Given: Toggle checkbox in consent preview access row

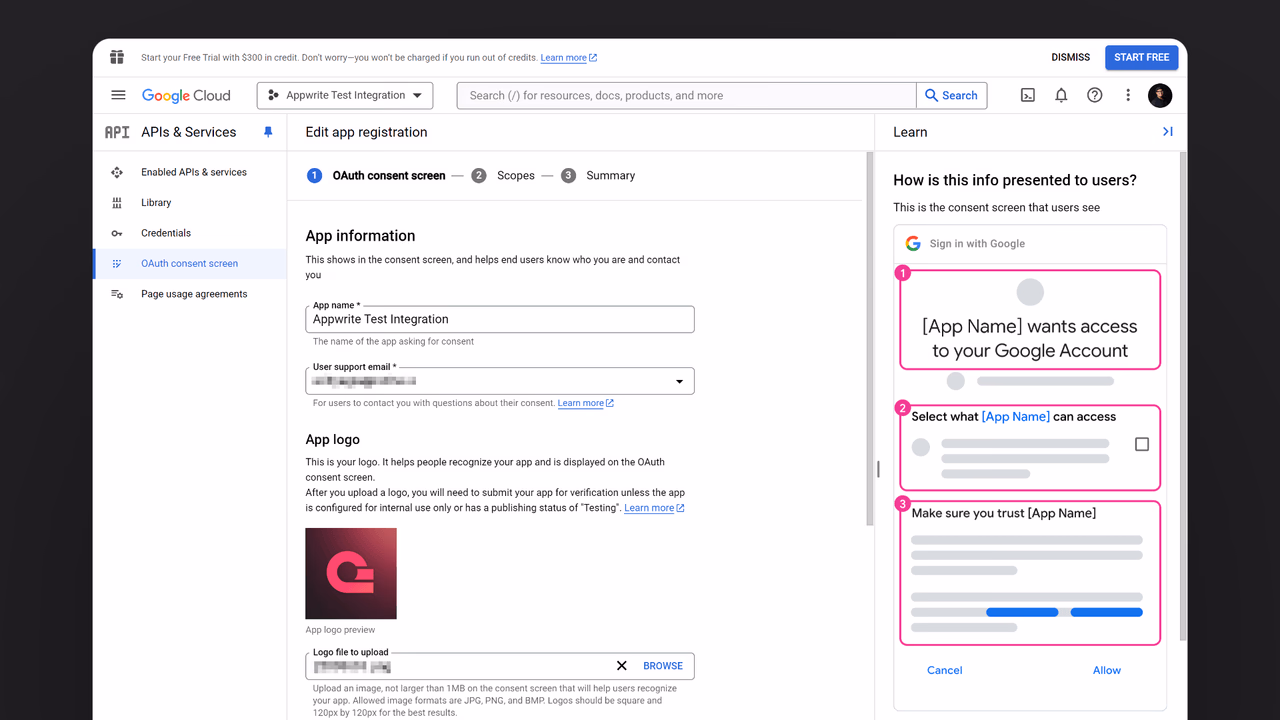Looking at the screenshot, I should [x=1142, y=444].
